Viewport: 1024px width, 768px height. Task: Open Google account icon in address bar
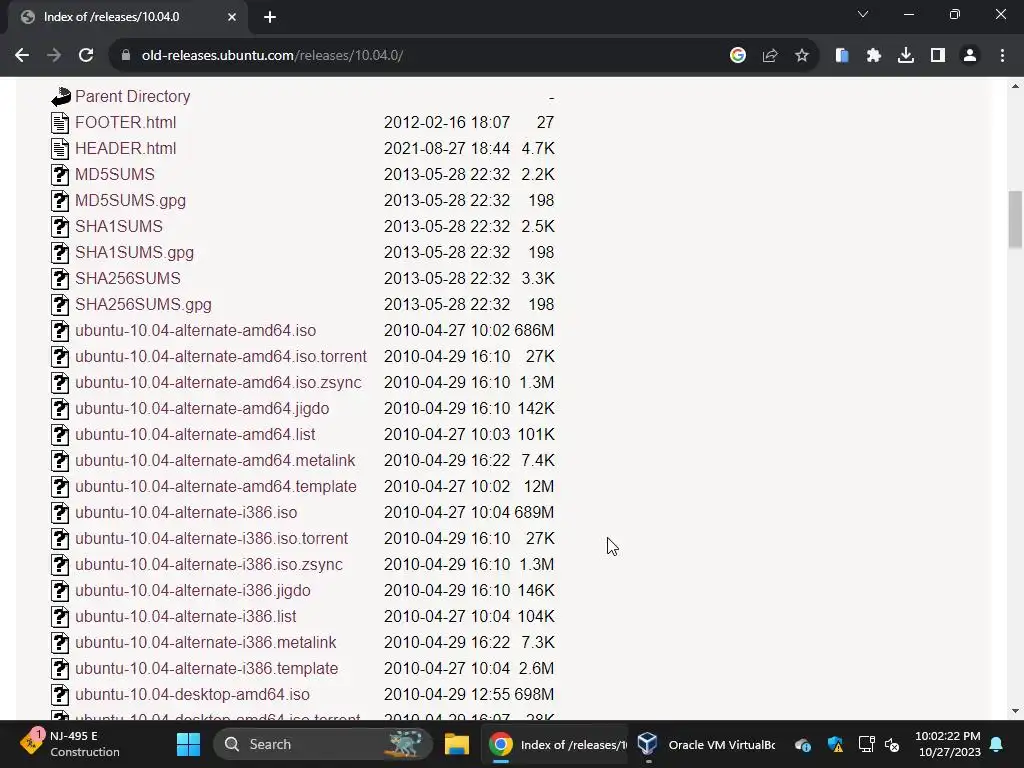[737, 56]
